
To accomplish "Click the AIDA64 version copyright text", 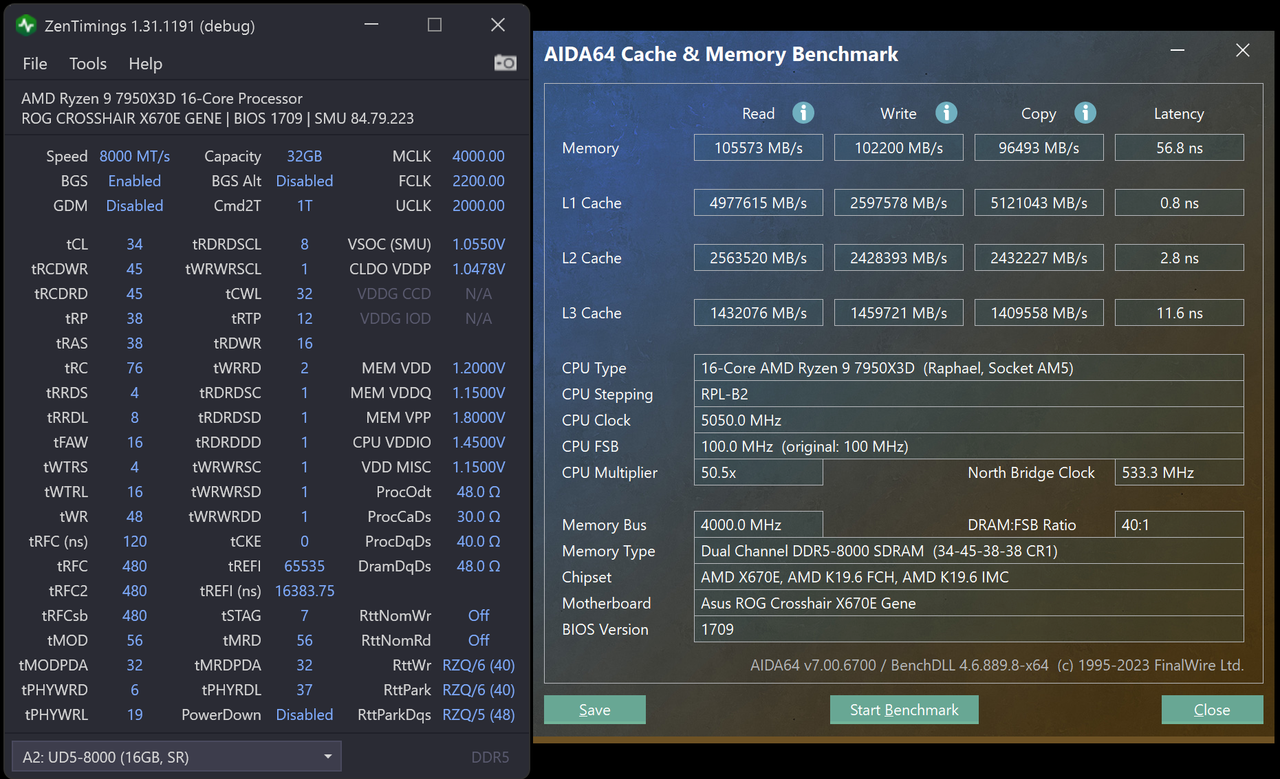I will point(997,665).
